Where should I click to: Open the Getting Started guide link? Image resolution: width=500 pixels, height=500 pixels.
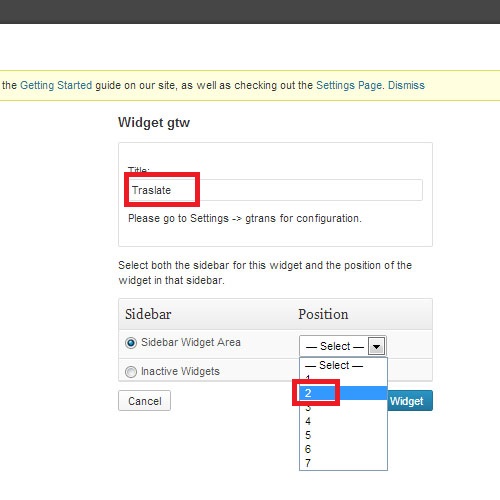pos(56,85)
